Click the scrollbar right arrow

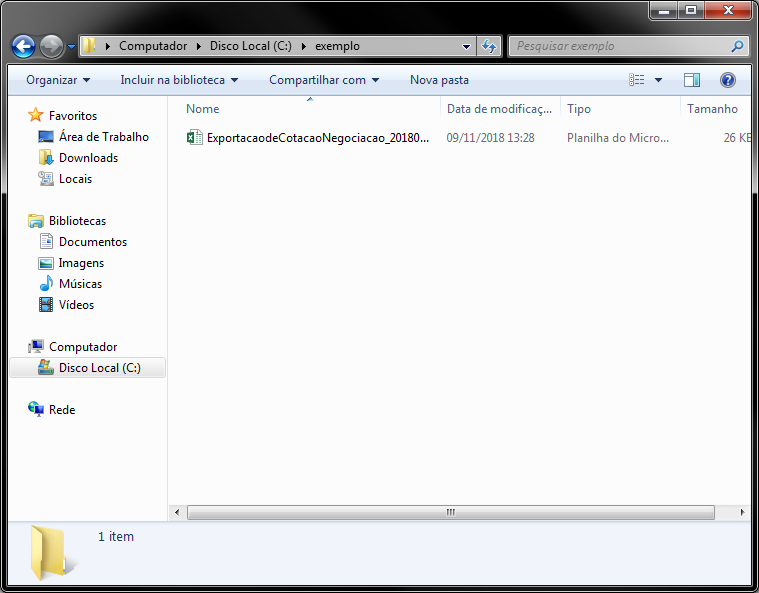coord(743,512)
